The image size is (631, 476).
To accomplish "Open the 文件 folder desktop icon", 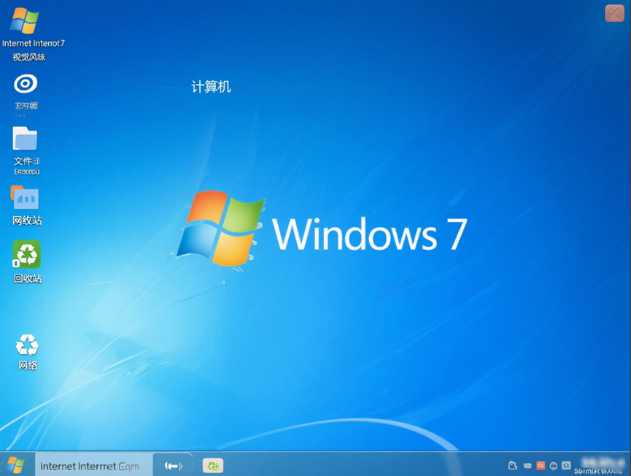I will (x=25, y=139).
